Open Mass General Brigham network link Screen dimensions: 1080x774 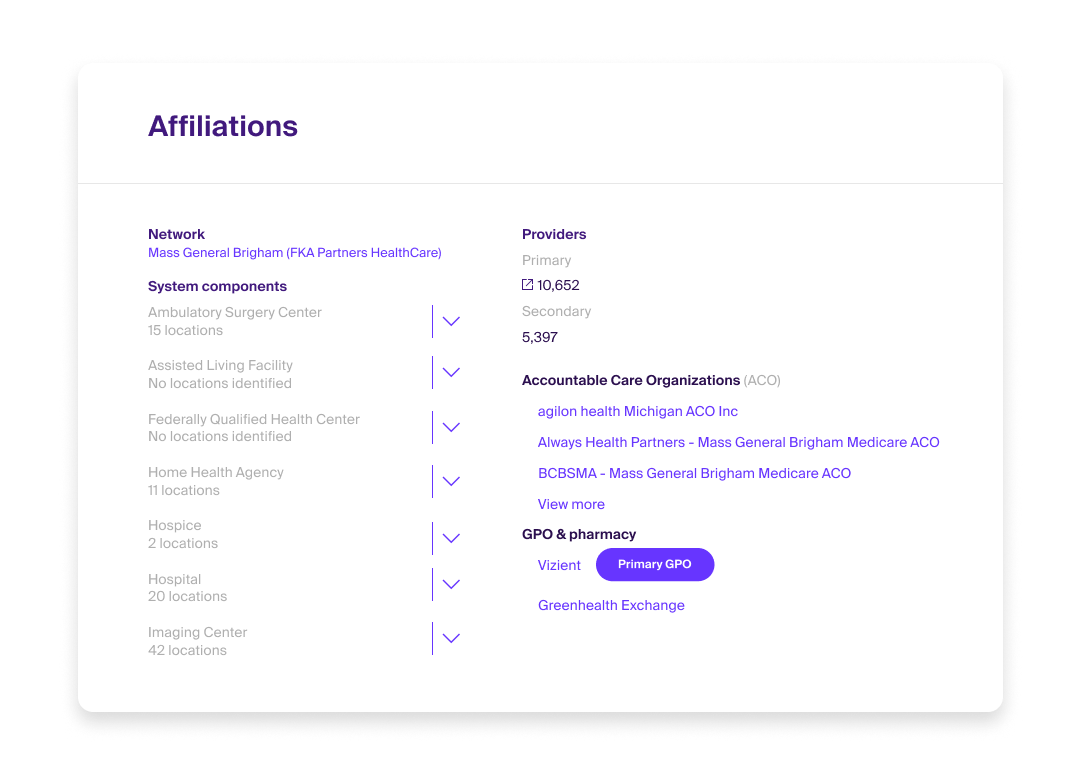click(x=294, y=253)
